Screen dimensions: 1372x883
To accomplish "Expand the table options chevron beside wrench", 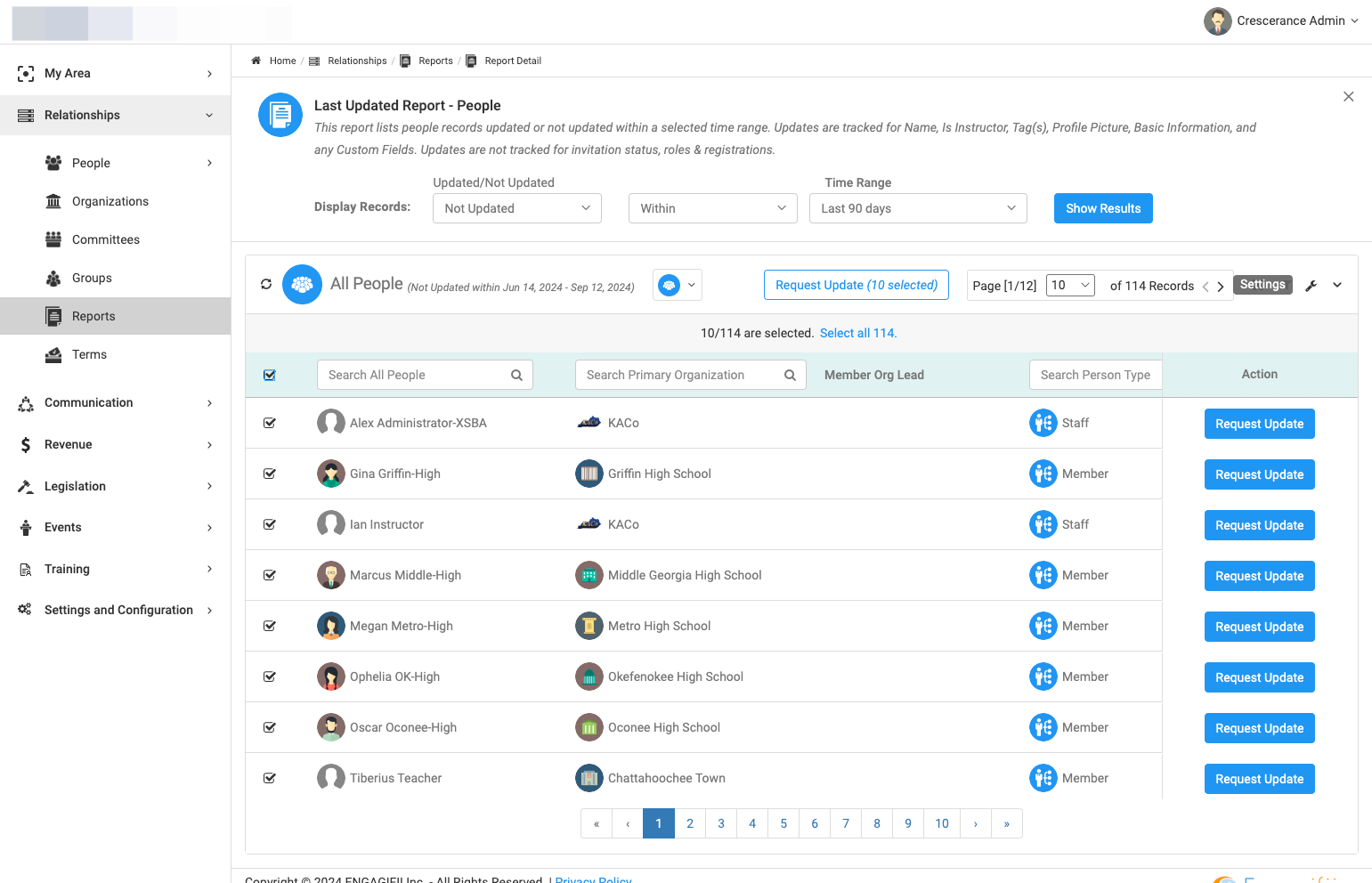I will coord(1337,285).
